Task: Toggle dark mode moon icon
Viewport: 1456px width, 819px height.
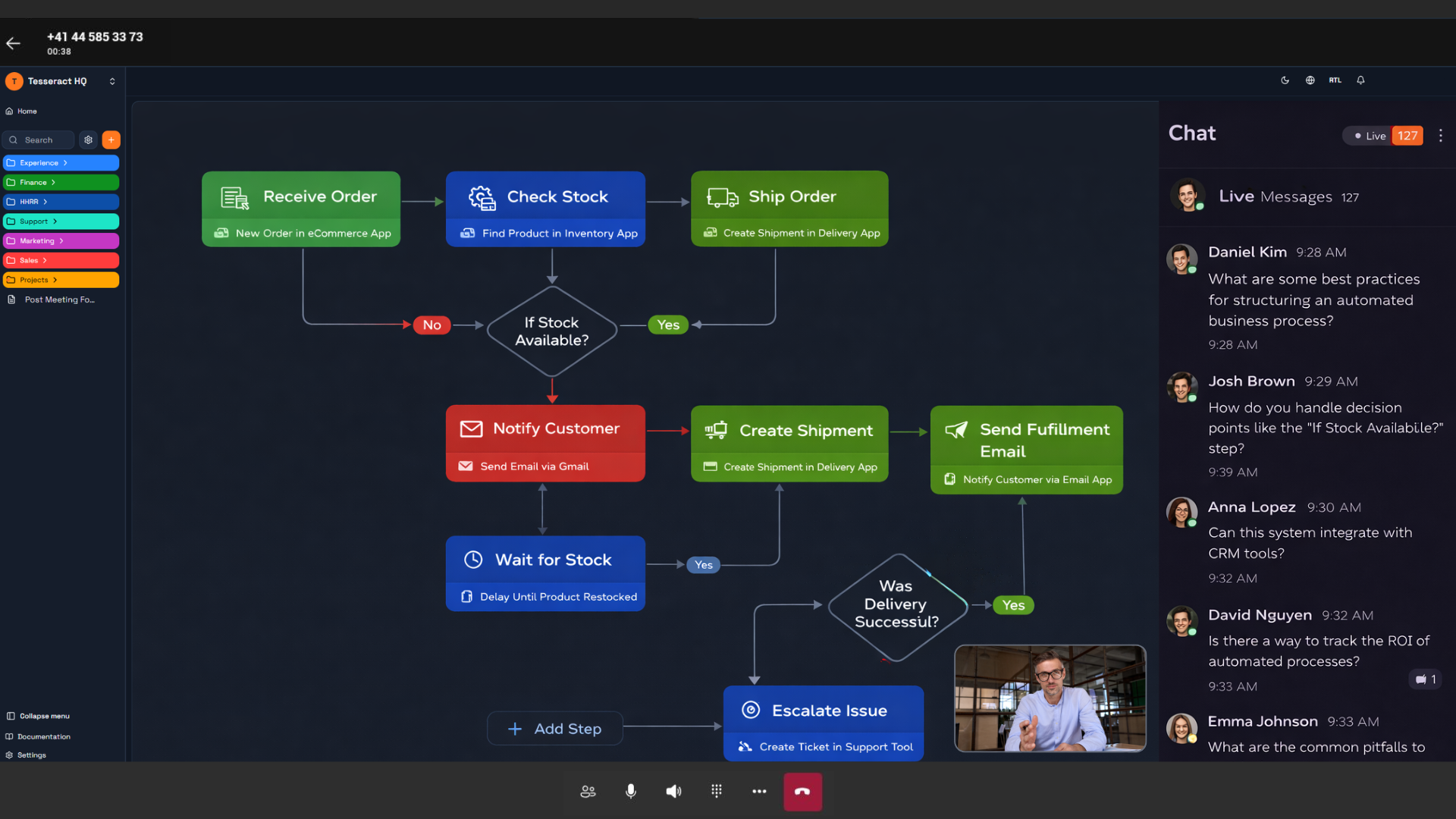Action: [1285, 80]
